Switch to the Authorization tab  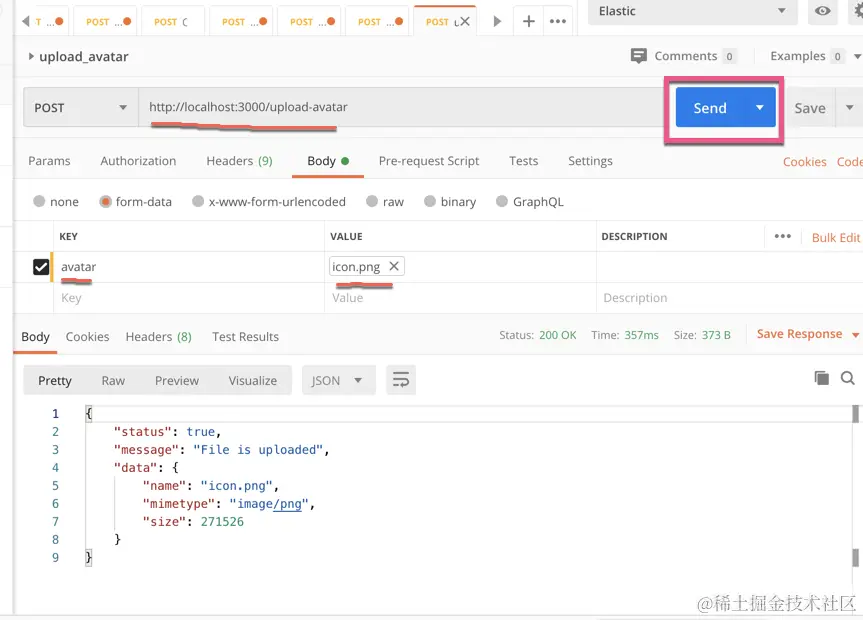[138, 161]
